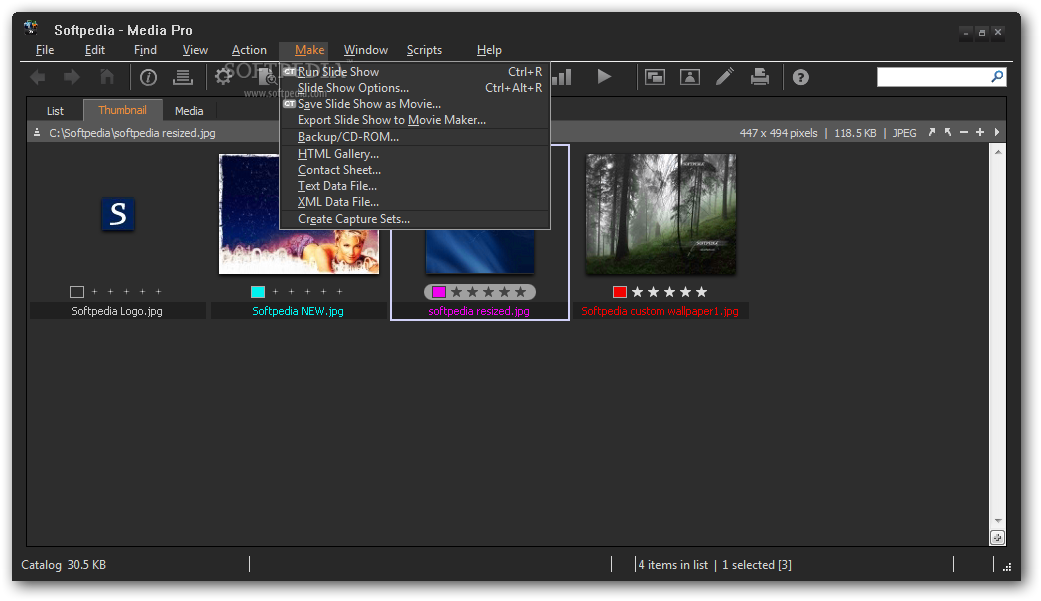Open the Find menu
This screenshot has width=1041, height=601.
tap(145, 50)
